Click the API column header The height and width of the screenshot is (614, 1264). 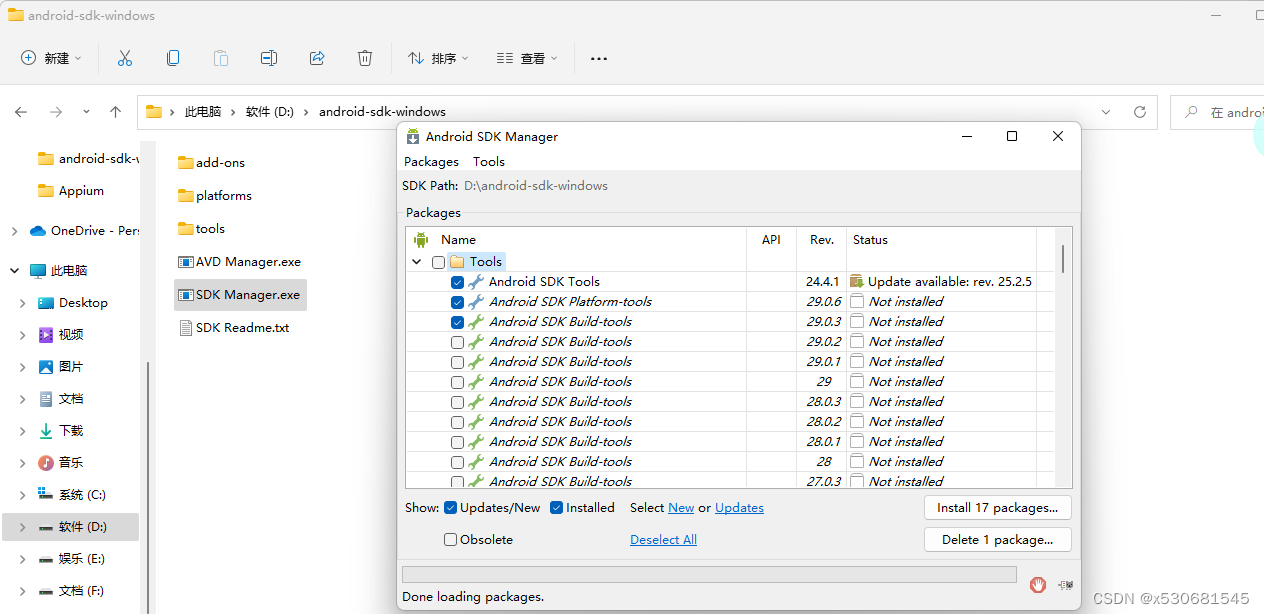coord(771,240)
